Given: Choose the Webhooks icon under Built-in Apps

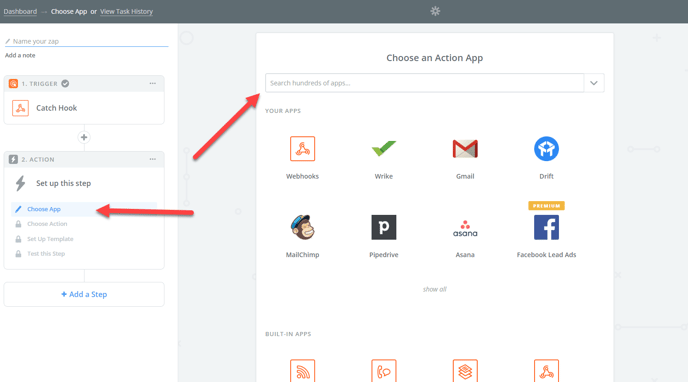Looking at the screenshot, I should (x=546, y=371).
